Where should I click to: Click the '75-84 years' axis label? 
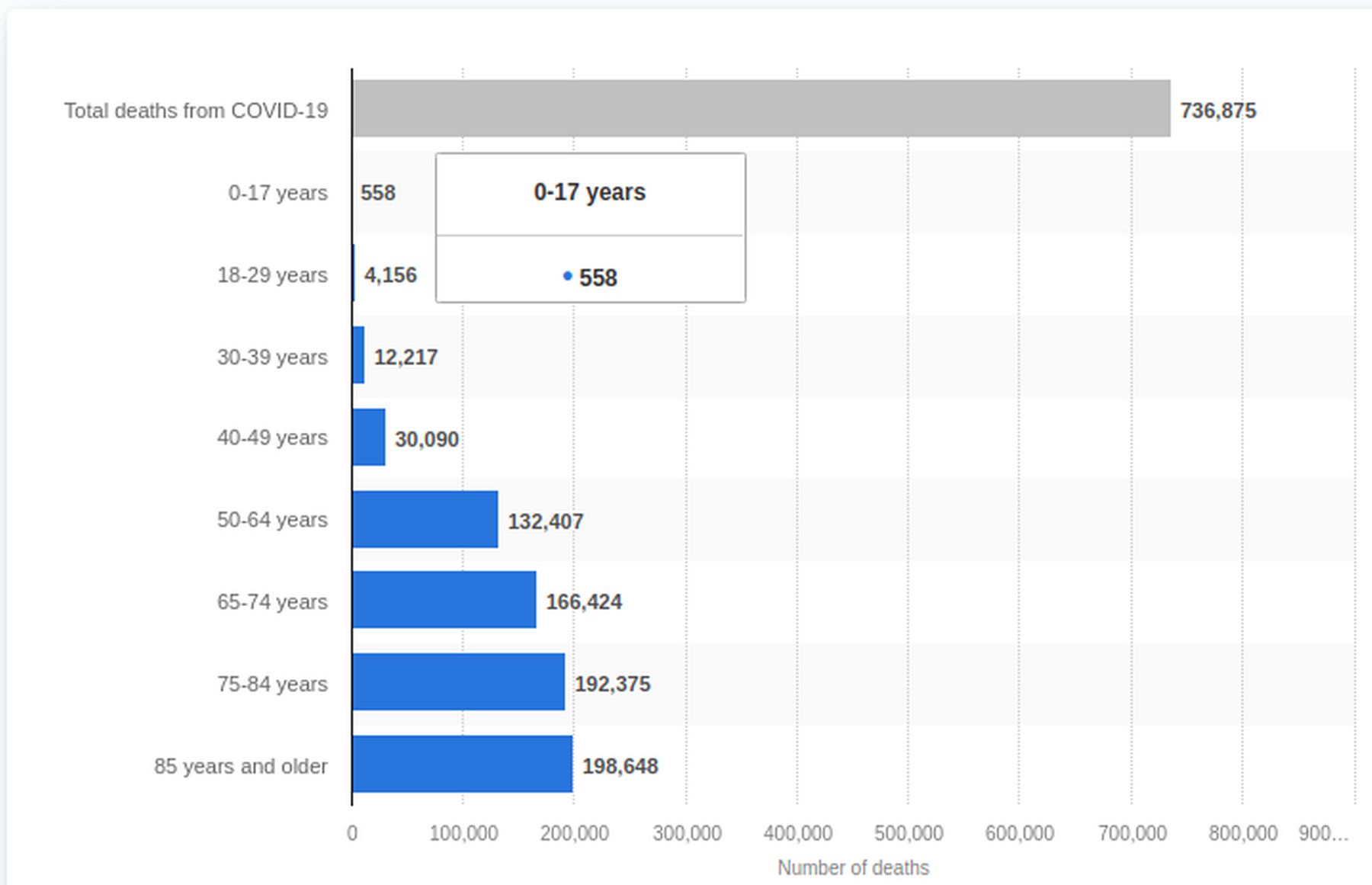click(273, 684)
